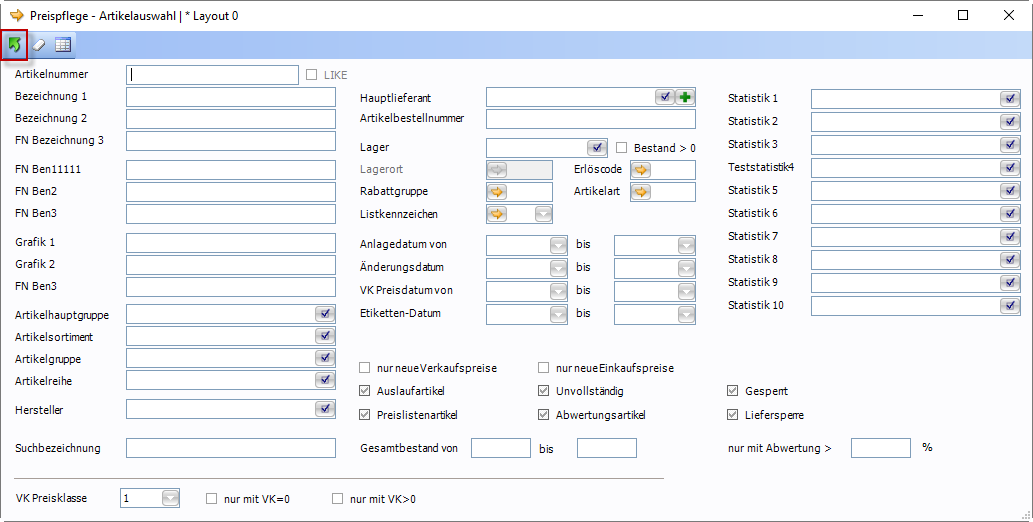Click the Artikelart arrow lookup icon
Viewport: 1033px width, 522px height.
(x=641, y=192)
